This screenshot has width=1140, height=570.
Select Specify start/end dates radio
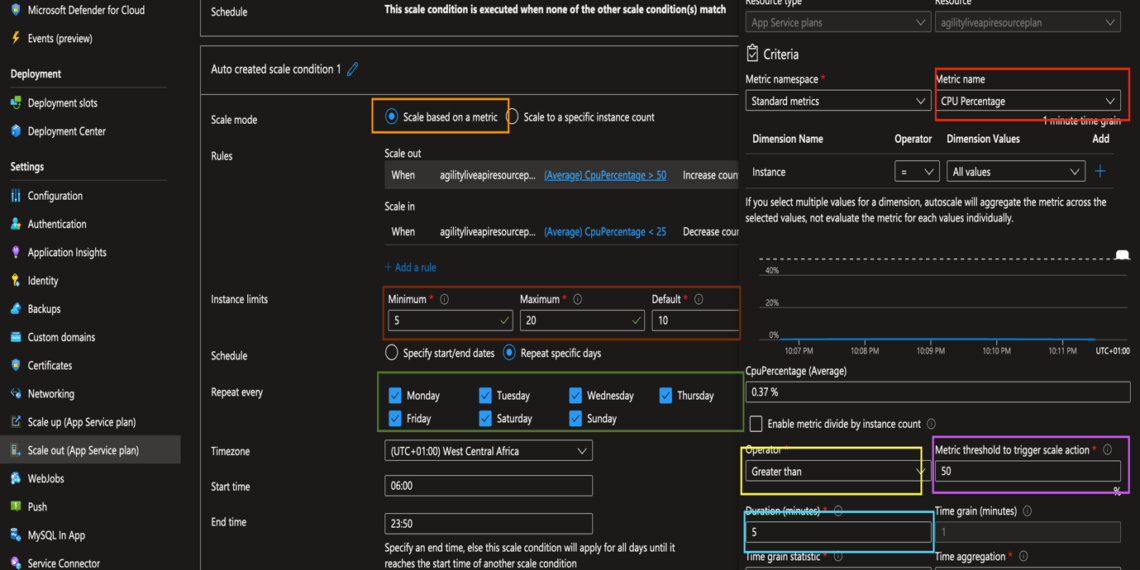tap(392, 353)
